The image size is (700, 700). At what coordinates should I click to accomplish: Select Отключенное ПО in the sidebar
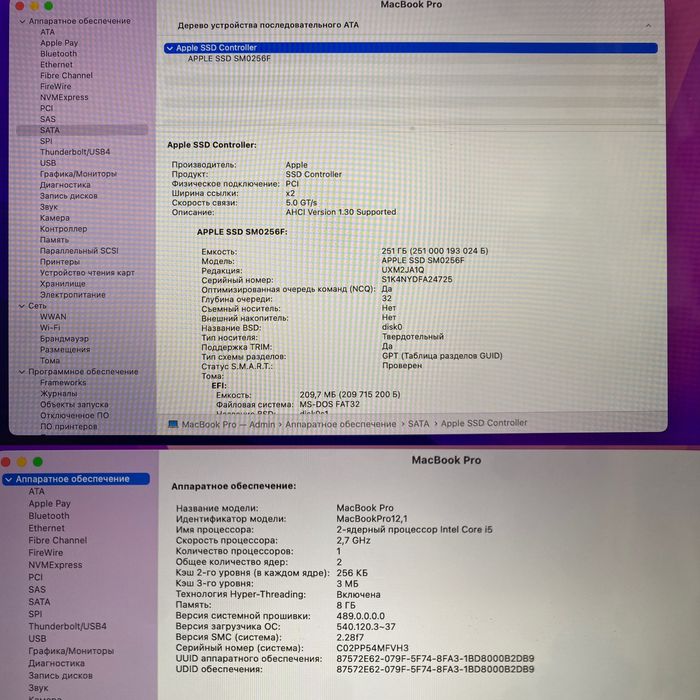(75, 415)
